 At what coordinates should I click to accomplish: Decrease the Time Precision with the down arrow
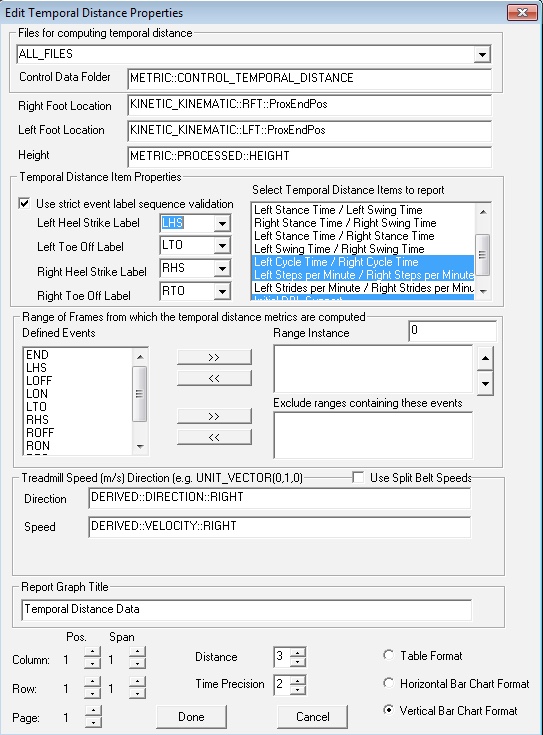coord(298,690)
